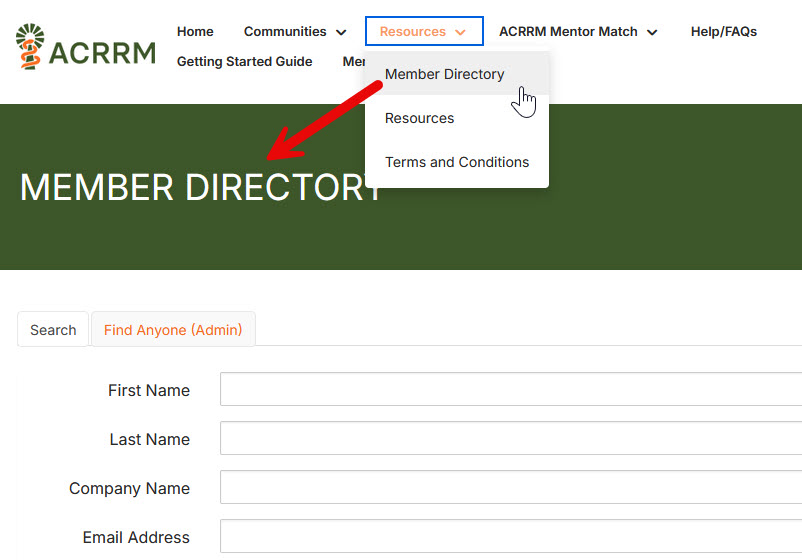
Task: Select Member Directory from the dropdown
Action: click(x=457, y=74)
